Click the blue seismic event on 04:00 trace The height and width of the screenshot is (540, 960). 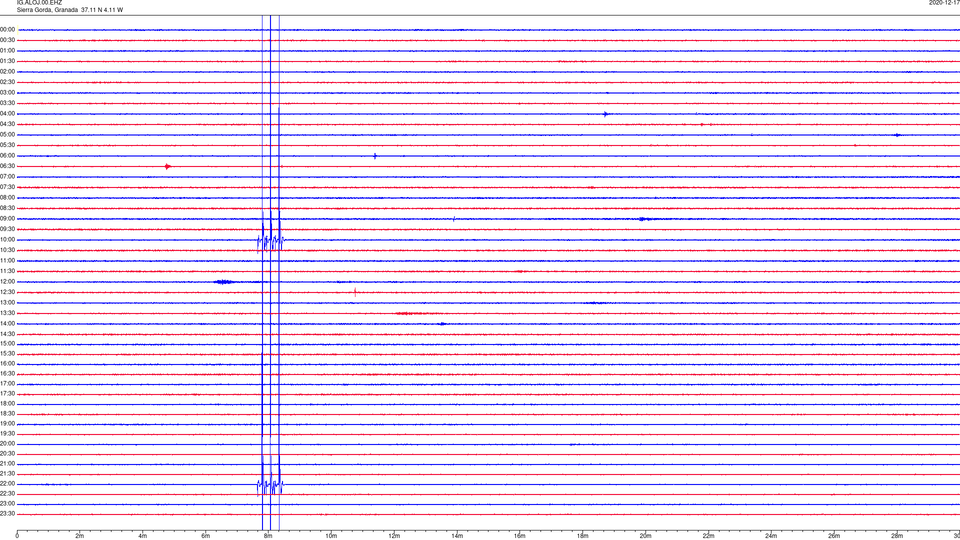pos(606,114)
